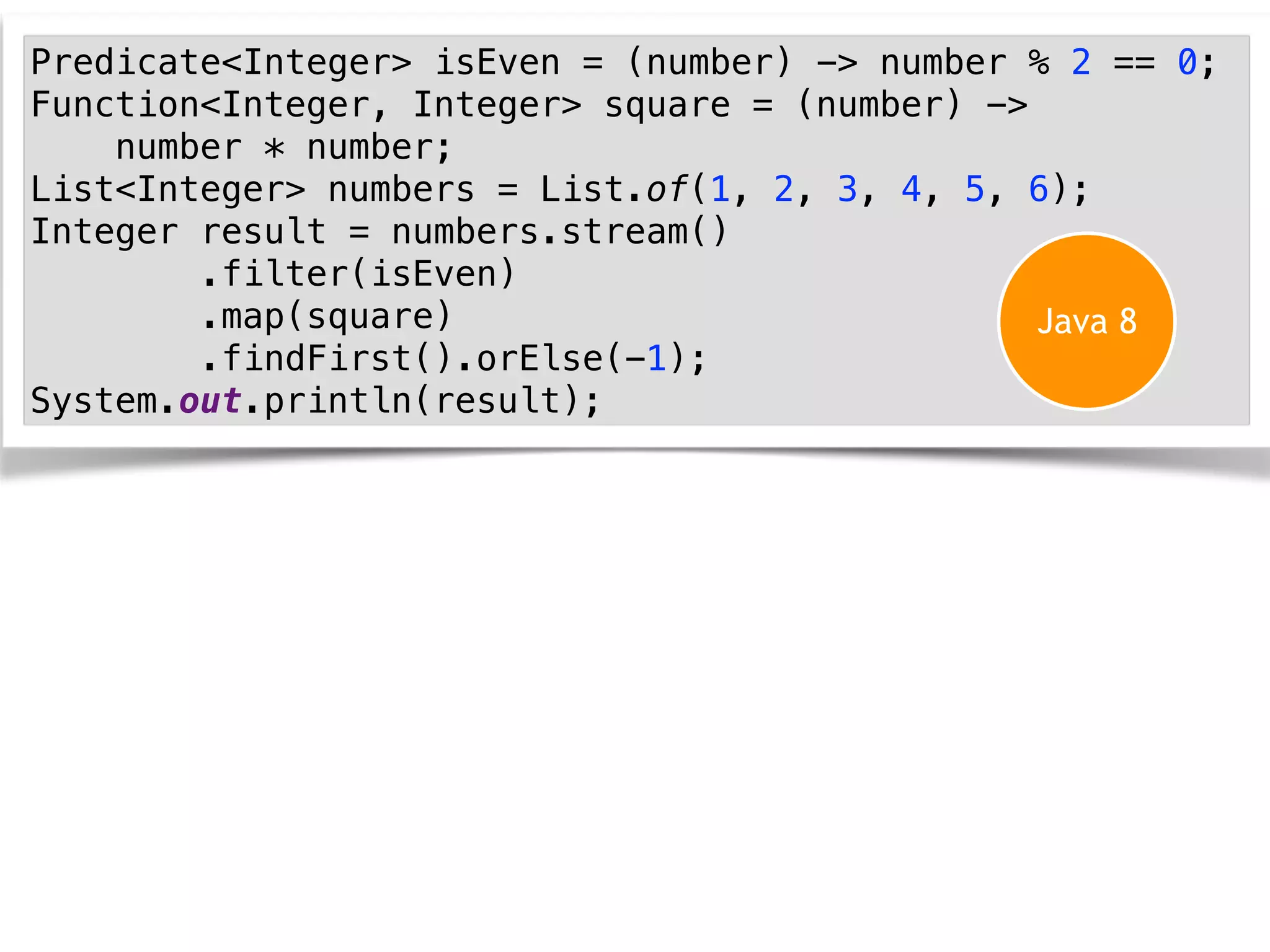Click the '.filter(isEven)' line
Image resolution: width=1270 pixels, height=952 pixels.
pos(358,274)
